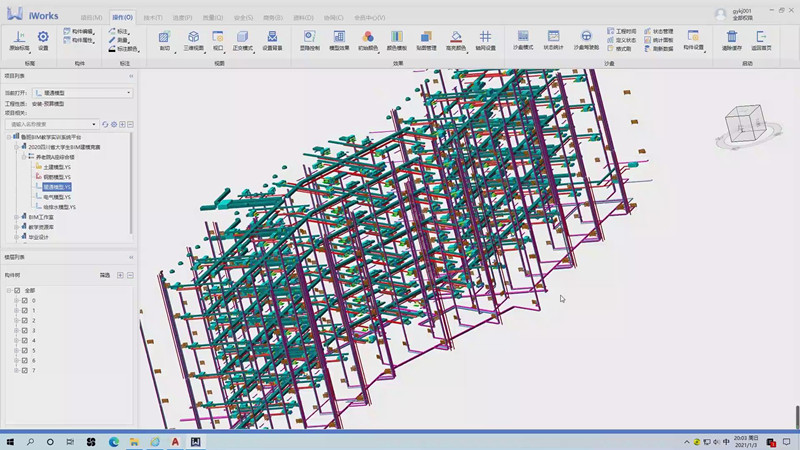Click the 筛选 filter button
Viewport: 800px width, 450px height.
click(x=104, y=274)
